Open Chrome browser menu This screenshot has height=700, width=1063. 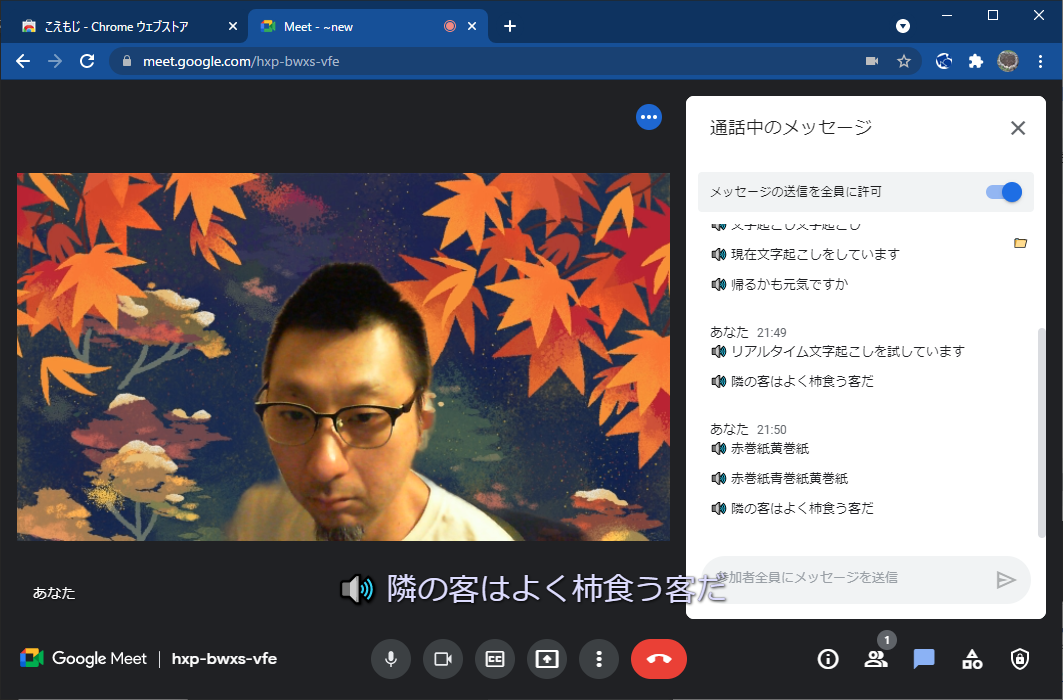tap(1043, 61)
